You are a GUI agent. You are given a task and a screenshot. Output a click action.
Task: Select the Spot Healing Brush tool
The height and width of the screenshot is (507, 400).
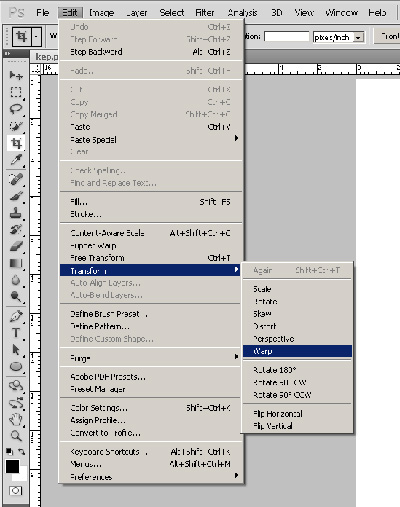point(16,179)
